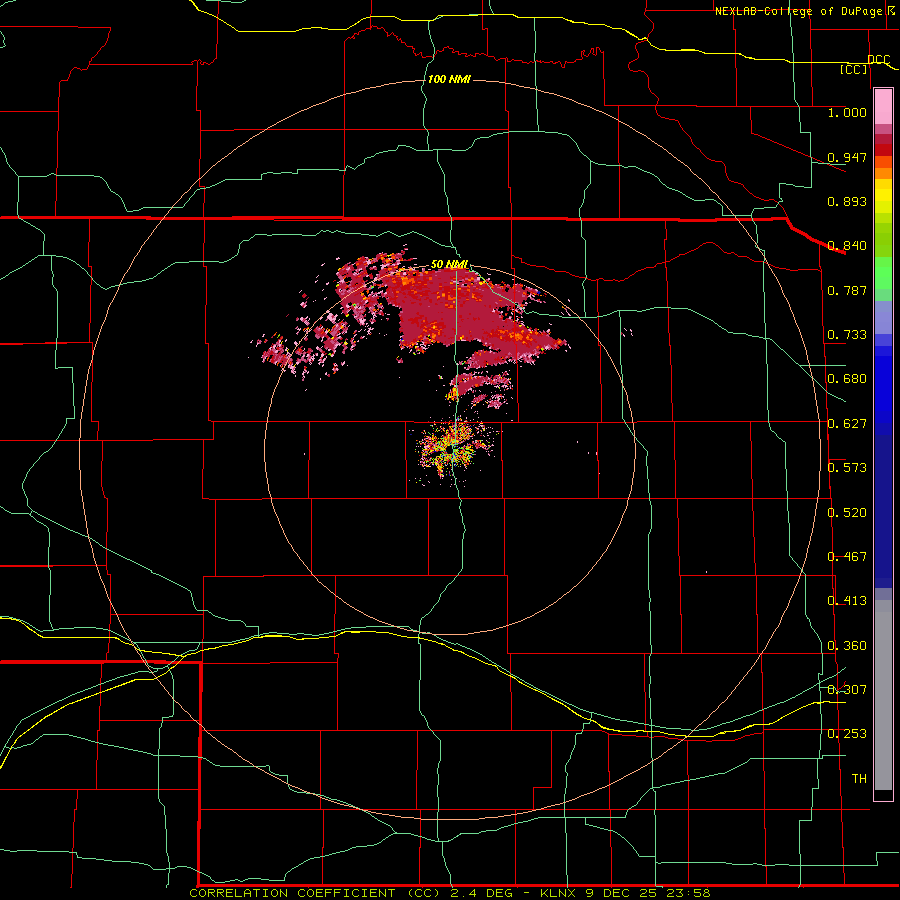Pick the bright green color bar segment
Image resolution: width=900 pixels, height=900 pixels.
pyautogui.click(x=883, y=273)
